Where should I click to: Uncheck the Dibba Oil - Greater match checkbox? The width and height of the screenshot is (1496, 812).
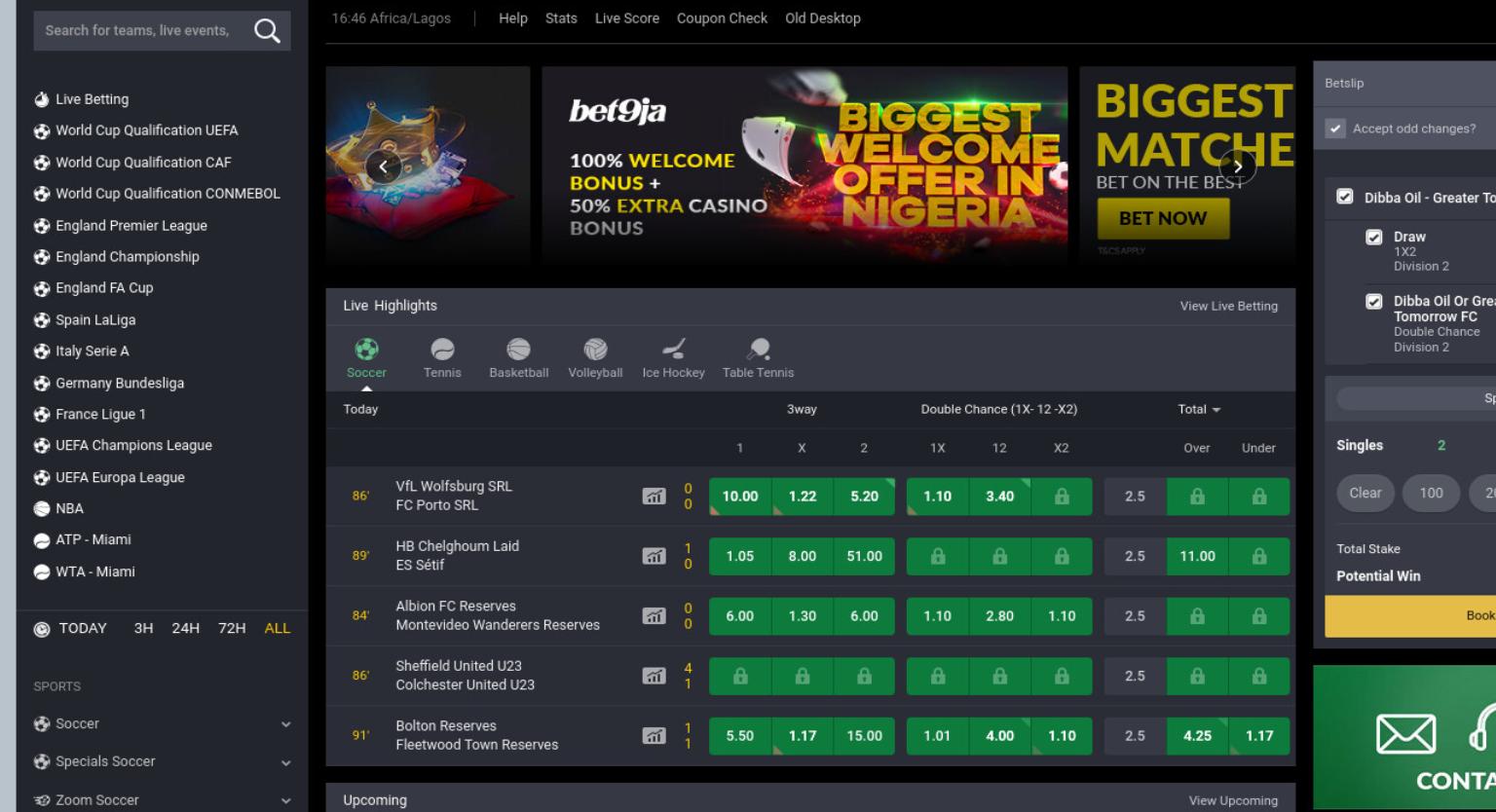click(x=1345, y=197)
